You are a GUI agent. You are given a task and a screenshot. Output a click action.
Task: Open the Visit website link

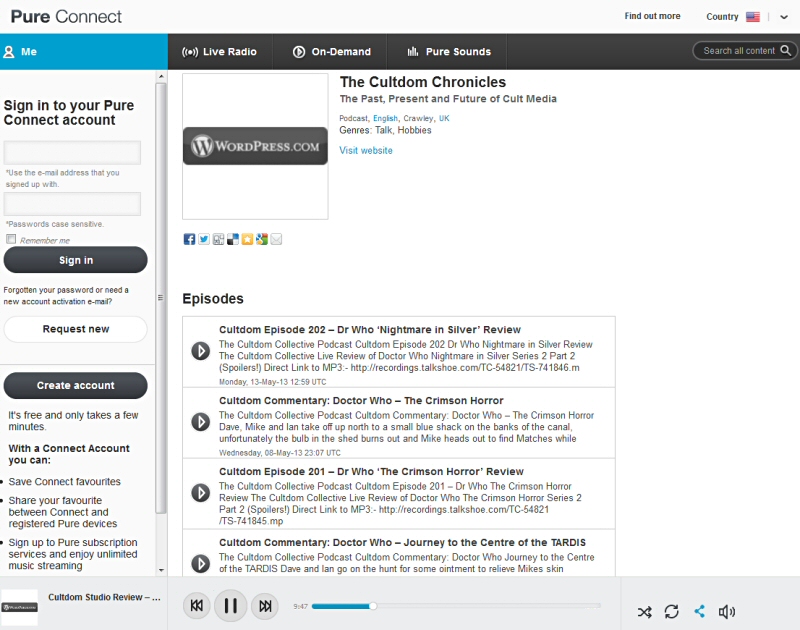pyautogui.click(x=366, y=151)
